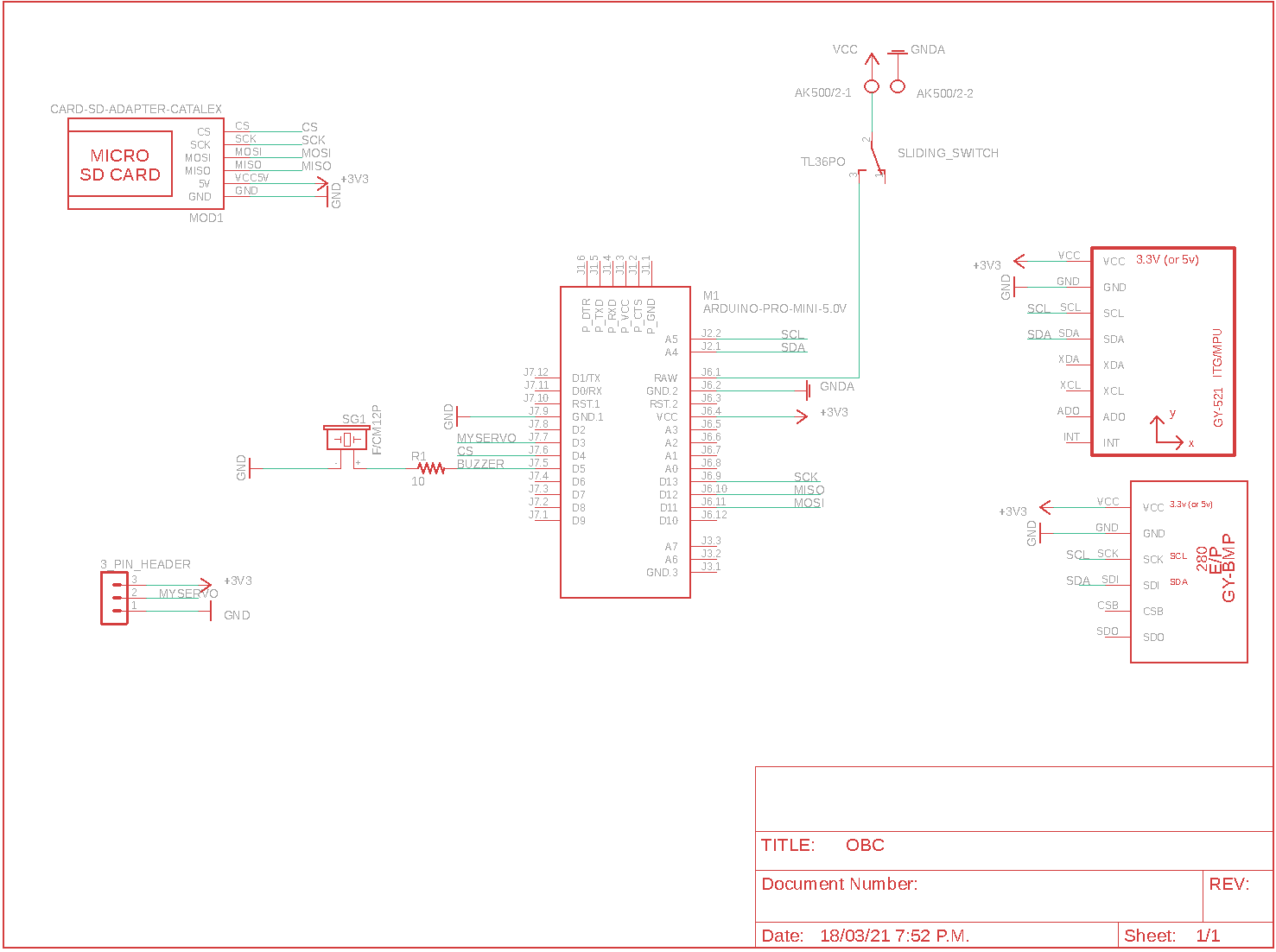1276x952 pixels.
Task: Select the GNDA ground symbol beside GND.2 wire
Action: tap(808, 390)
